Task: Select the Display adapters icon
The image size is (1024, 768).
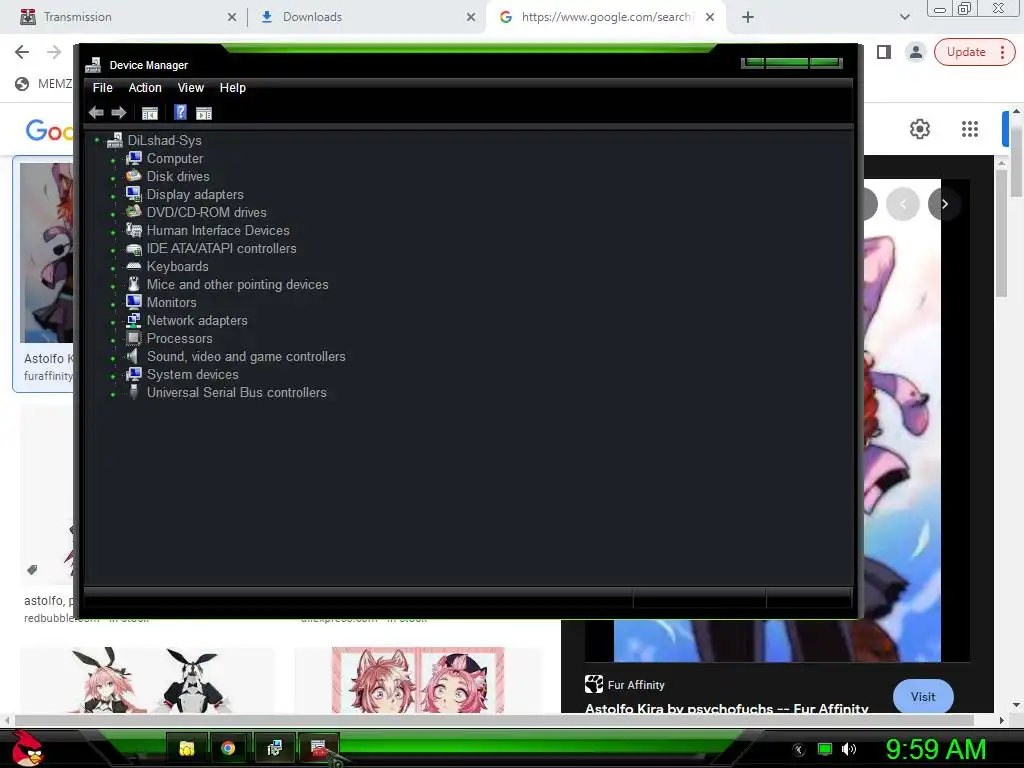Action: (134, 194)
